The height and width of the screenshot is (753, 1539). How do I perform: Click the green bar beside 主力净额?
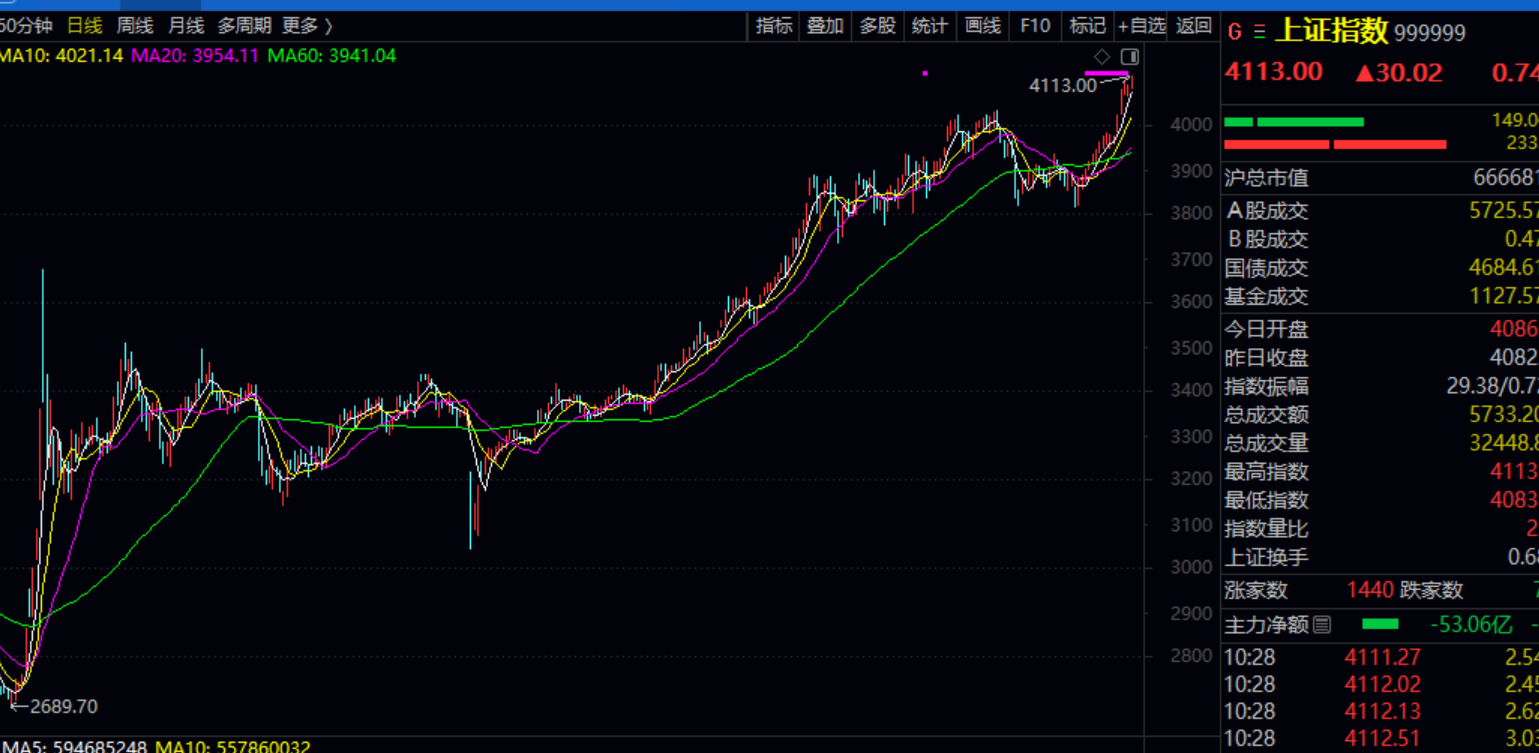coord(1381,624)
